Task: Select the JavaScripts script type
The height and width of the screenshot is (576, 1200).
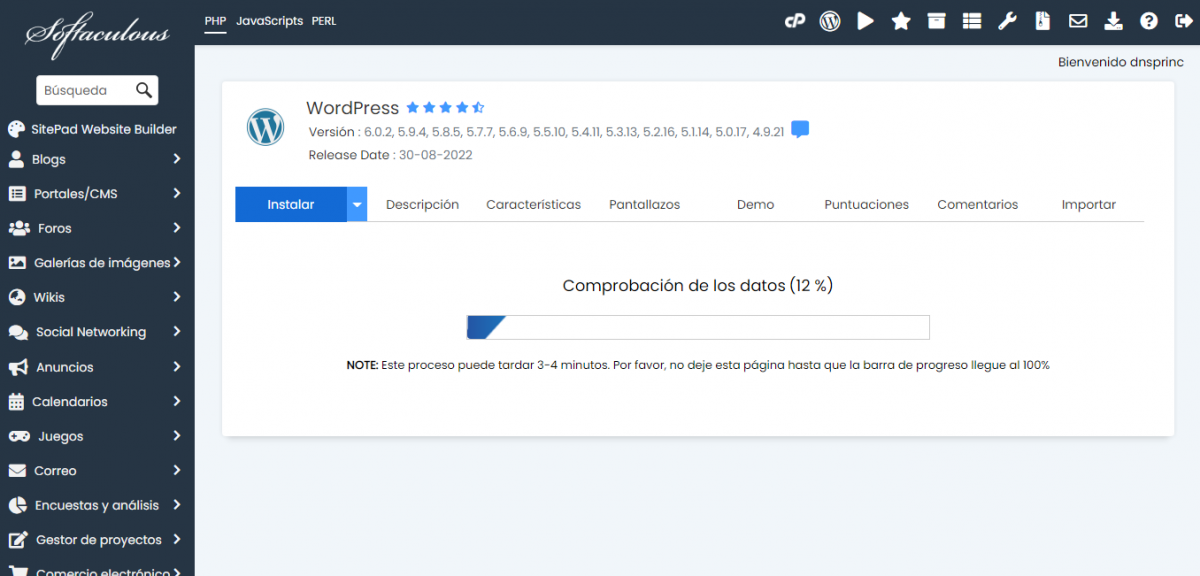Action: [269, 21]
